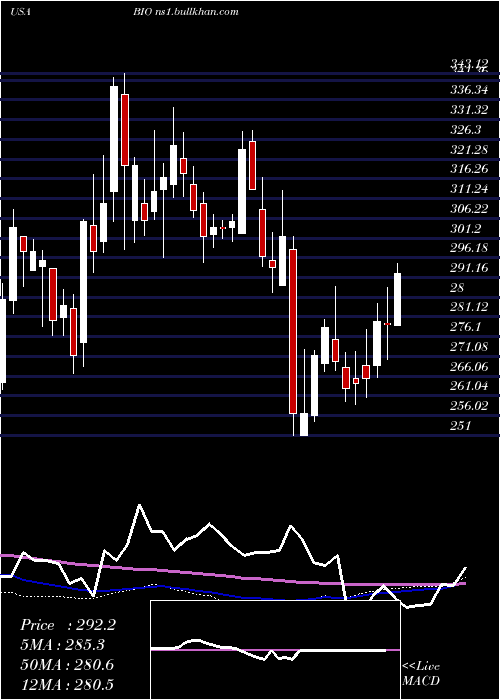Click the 291.16 price axis label
Viewport: 500px width, 700px height.
(469, 268)
